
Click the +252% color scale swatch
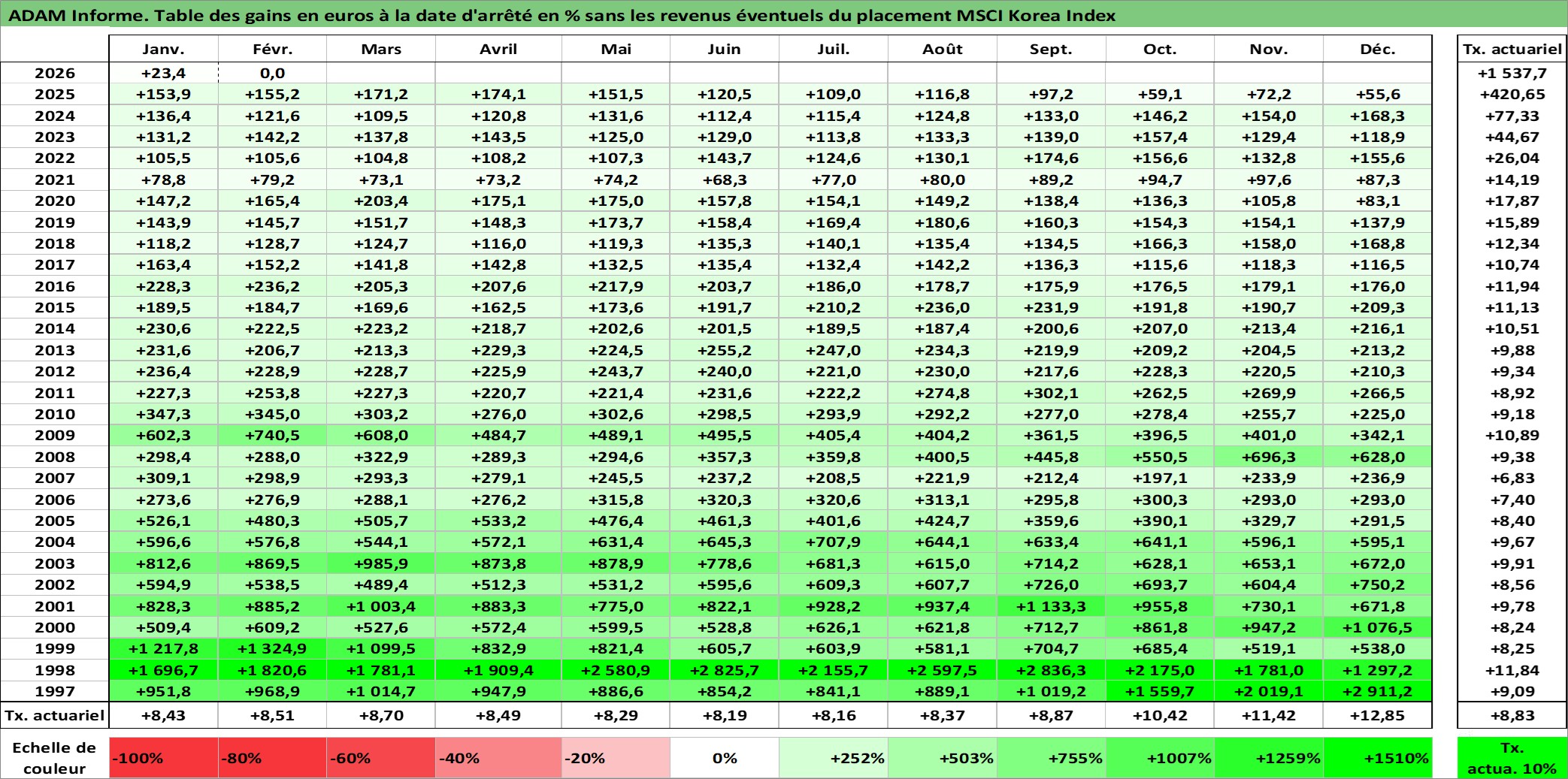point(834,758)
